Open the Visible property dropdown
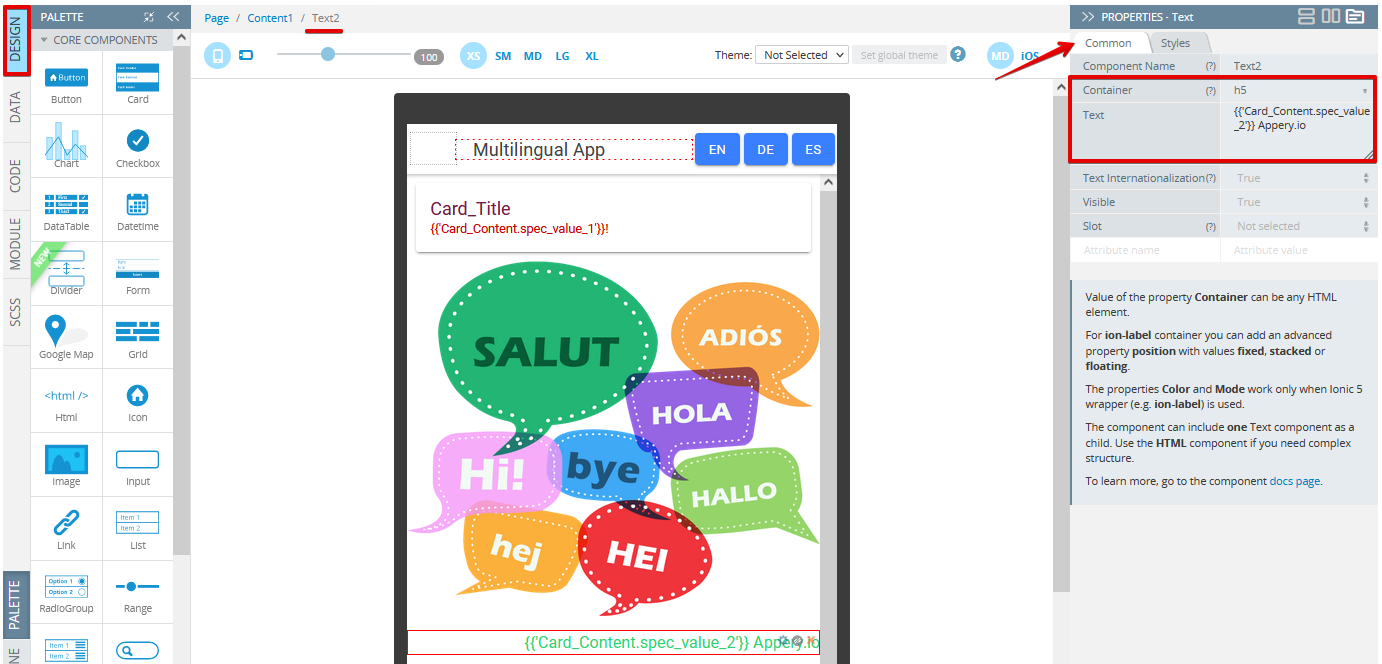 pos(1300,202)
